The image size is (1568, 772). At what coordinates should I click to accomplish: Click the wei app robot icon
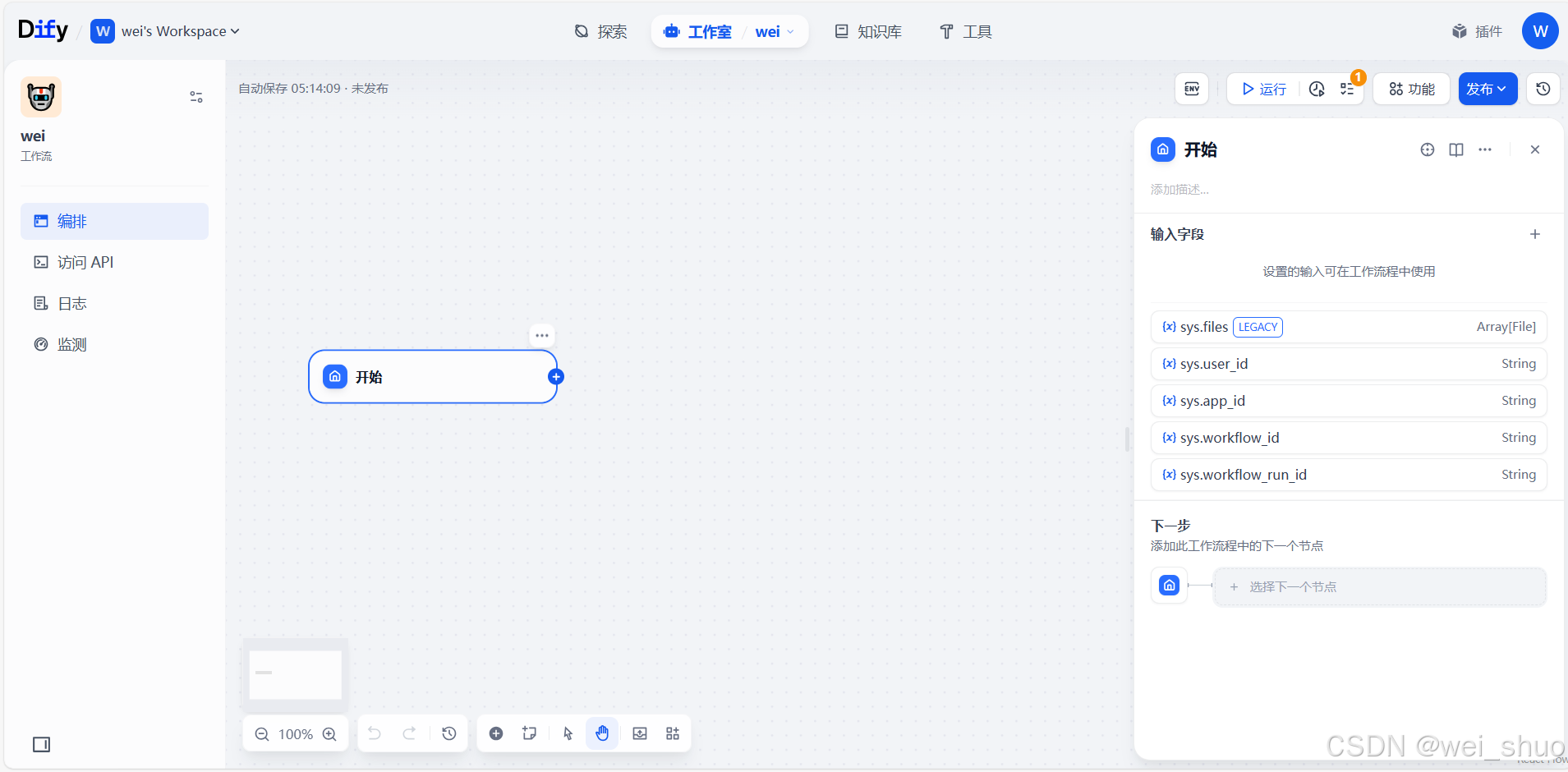click(x=41, y=97)
